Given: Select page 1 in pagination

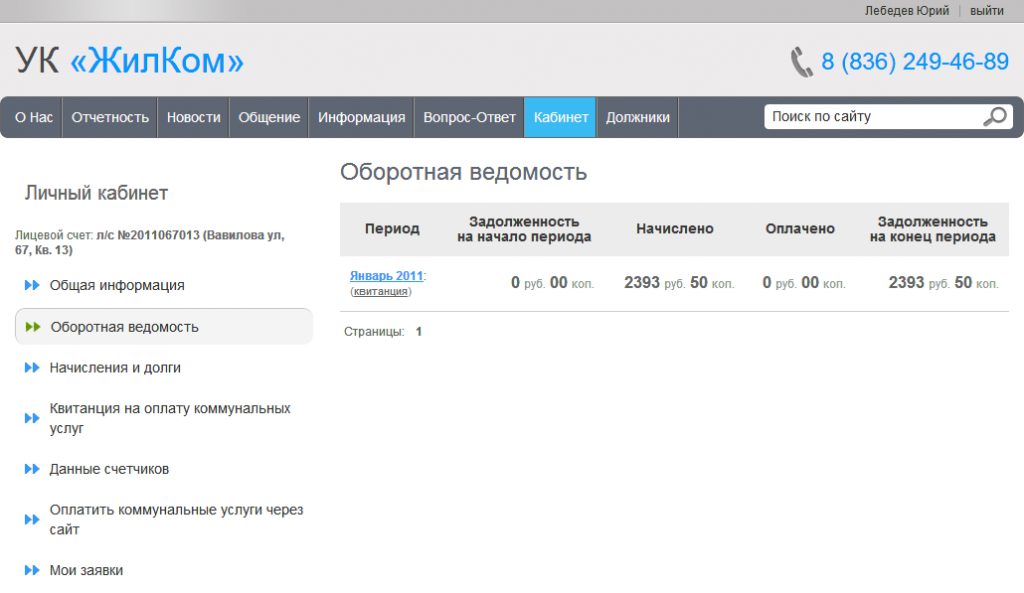Looking at the screenshot, I should point(419,331).
